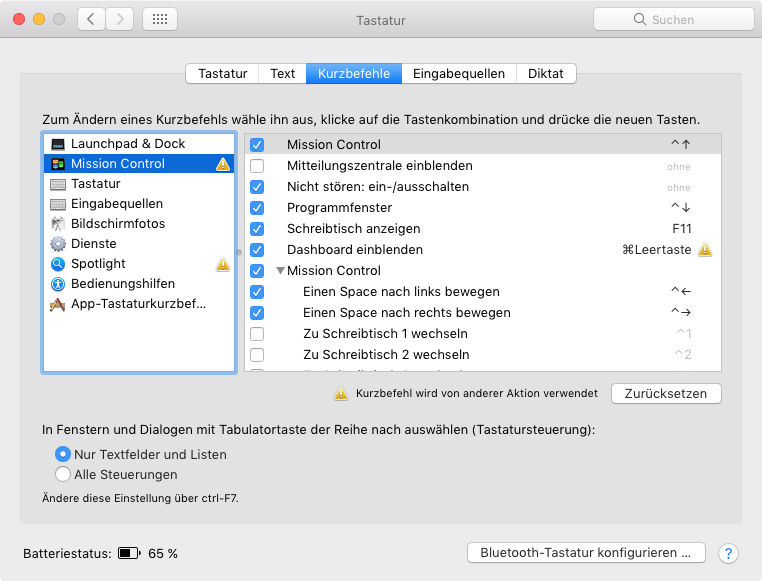Click the ^2 shortcut for Schreibtisch 2
This screenshot has width=762, height=581.
tap(683, 355)
